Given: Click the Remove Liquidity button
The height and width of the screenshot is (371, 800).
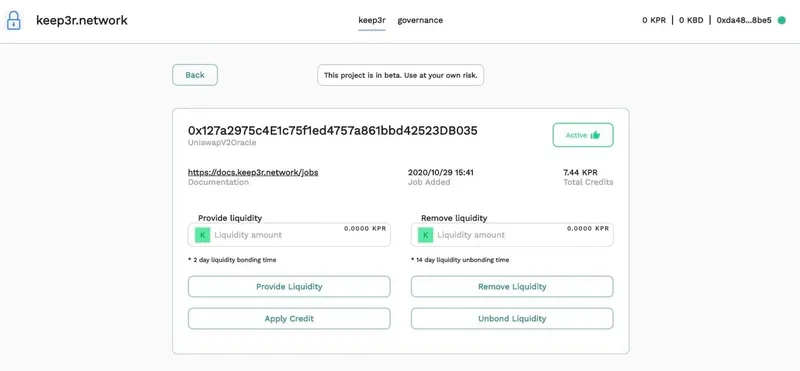Looking at the screenshot, I should click(512, 287).
